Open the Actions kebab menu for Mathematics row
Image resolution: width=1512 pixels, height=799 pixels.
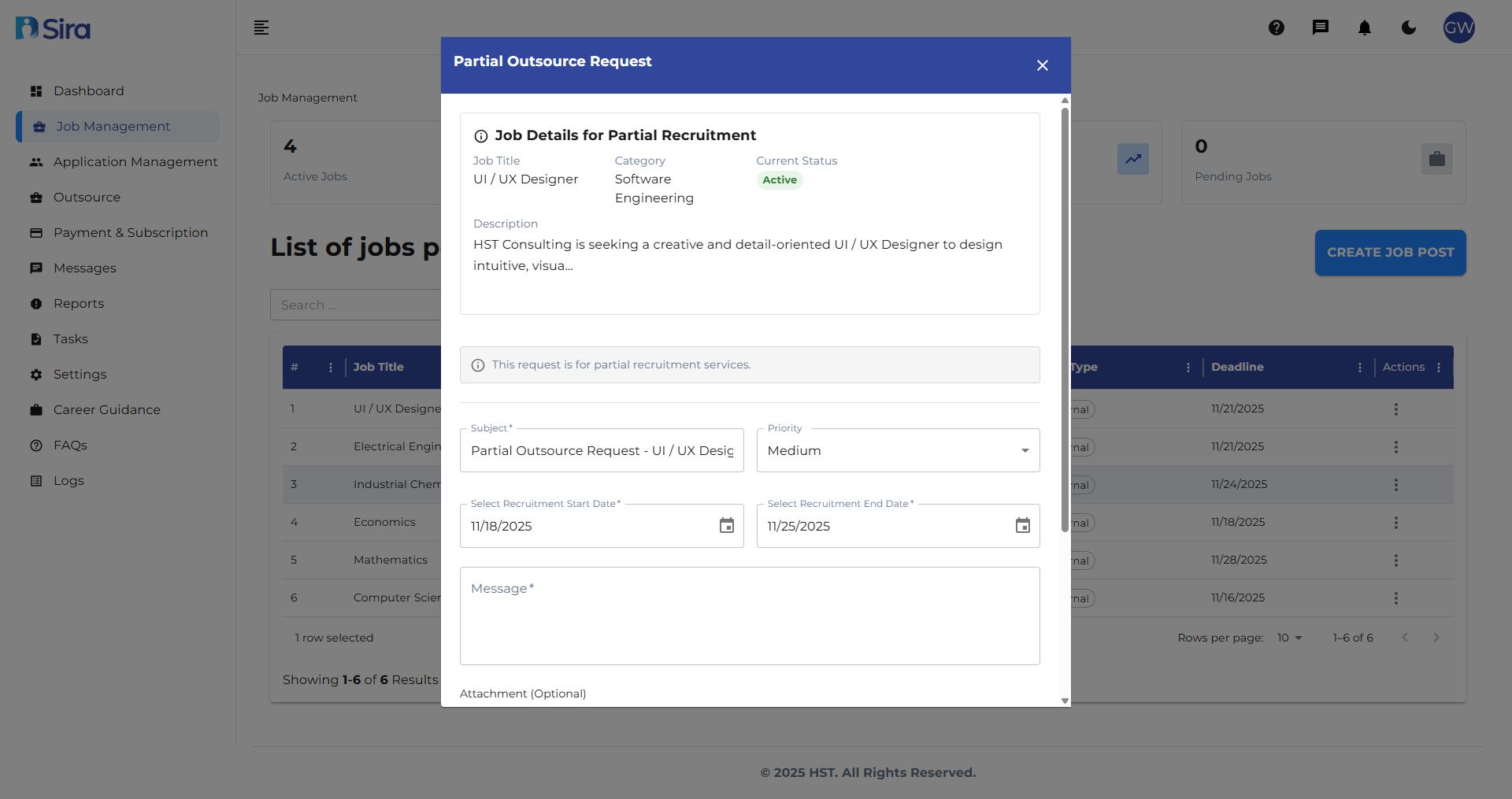(1396, 560)
